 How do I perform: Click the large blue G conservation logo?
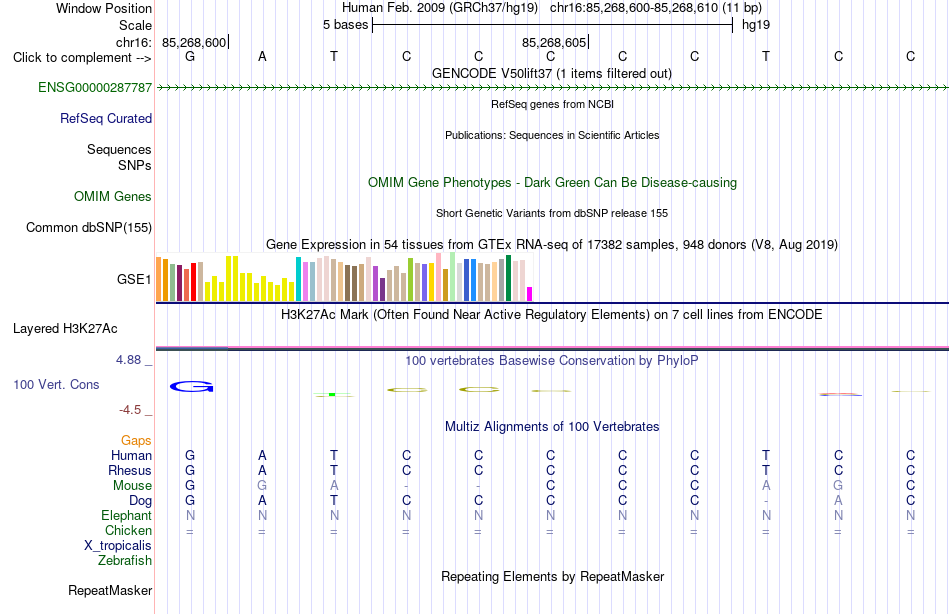click(191, 387)
